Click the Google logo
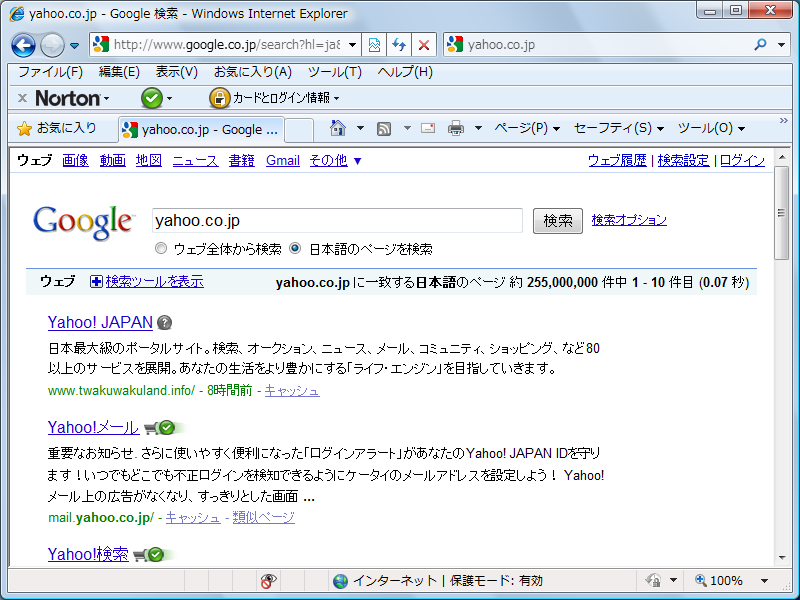This screenshot has width=800, height=600. pos(83,222)
